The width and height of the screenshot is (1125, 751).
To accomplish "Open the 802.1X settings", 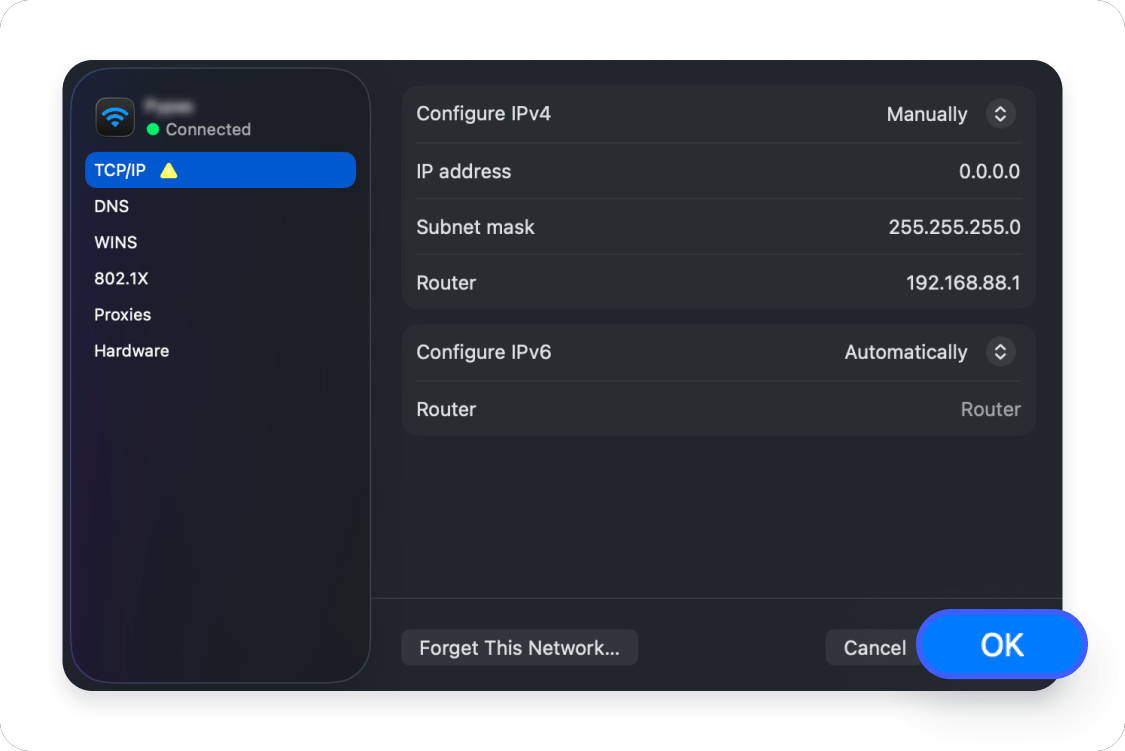I will point(121,278).
